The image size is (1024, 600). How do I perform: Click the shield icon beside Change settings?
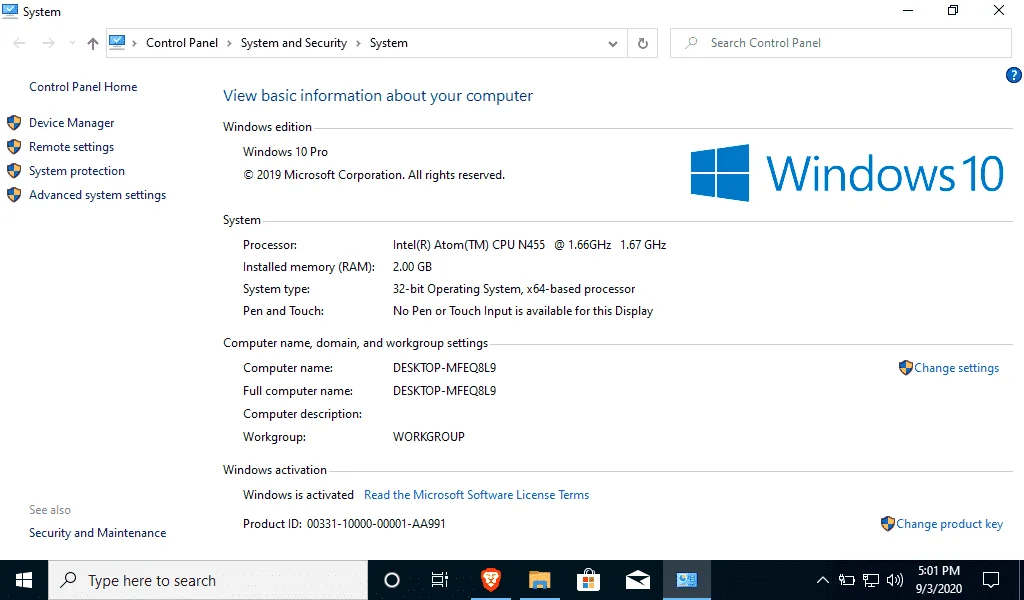(905, 368)
